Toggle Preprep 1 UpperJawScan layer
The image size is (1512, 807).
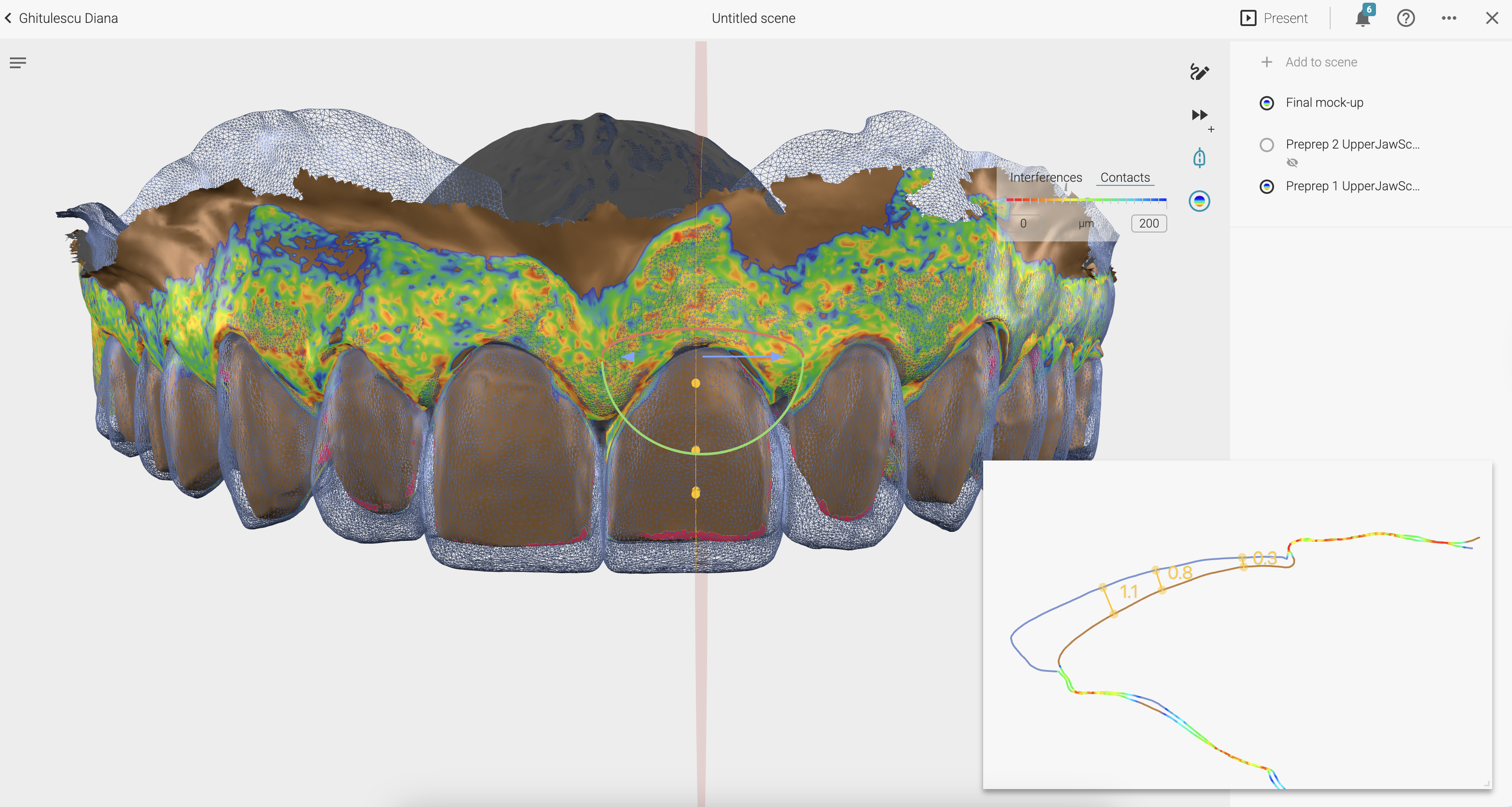(1266, 187)
